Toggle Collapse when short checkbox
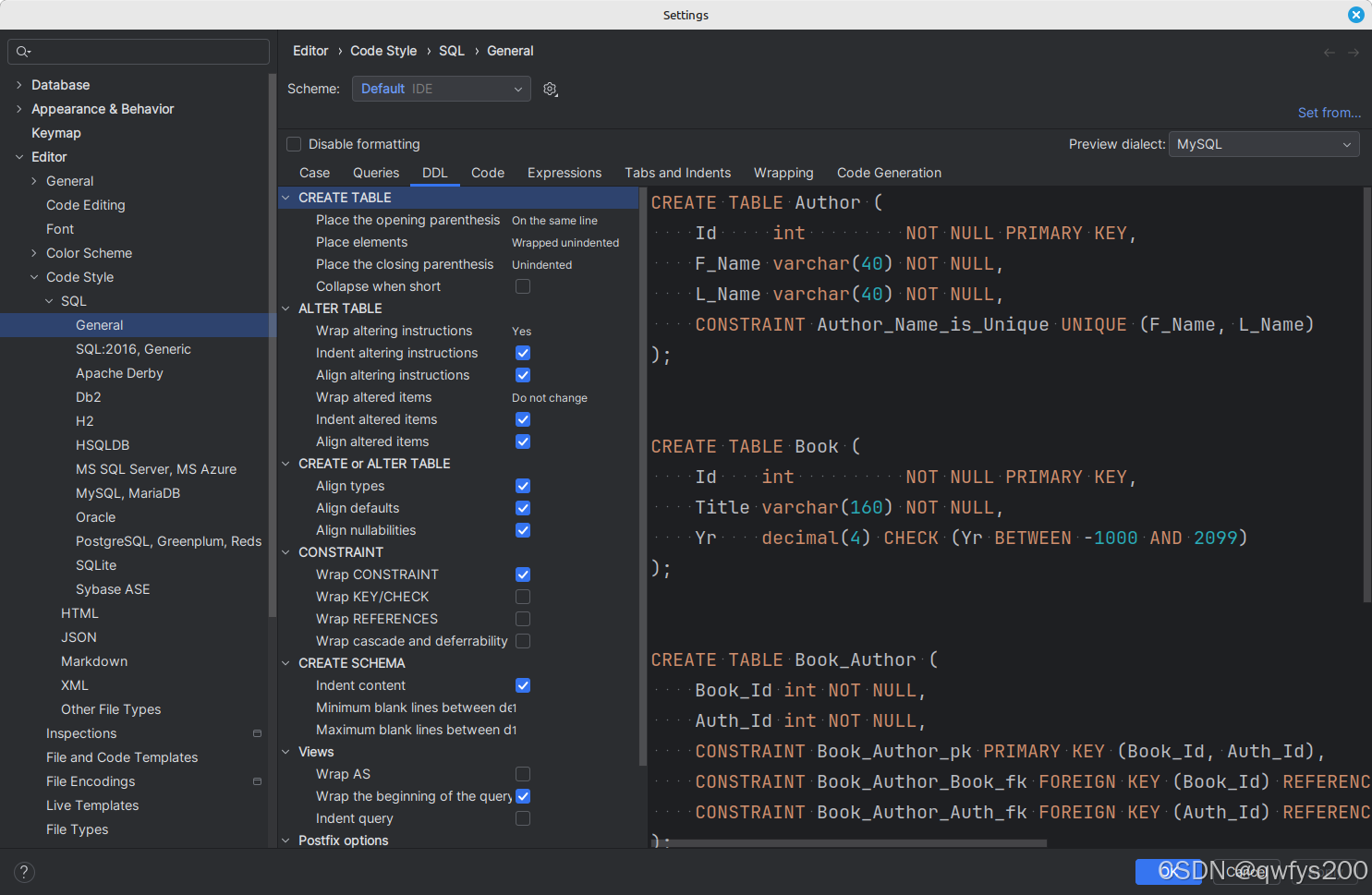 click(523, 286)
